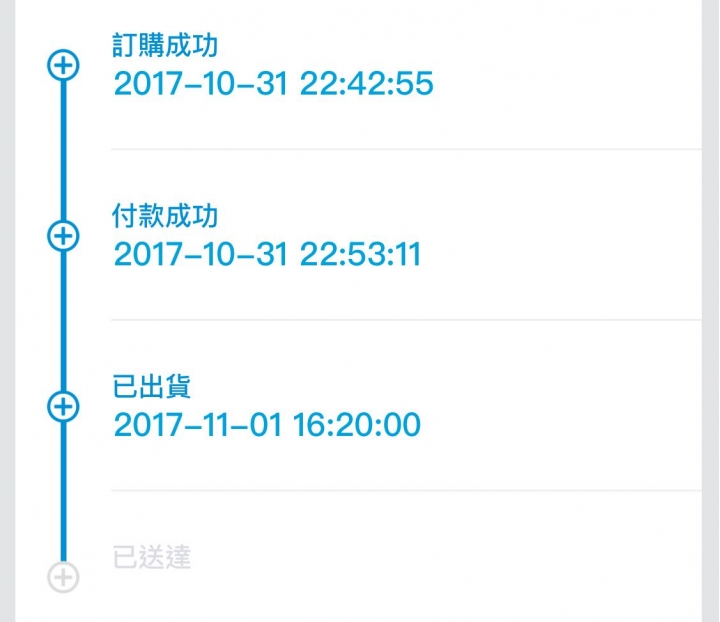Screen dimensions: 720x622
Task: Select the pending 已送達 status label
Action: (x=152, y=557)
